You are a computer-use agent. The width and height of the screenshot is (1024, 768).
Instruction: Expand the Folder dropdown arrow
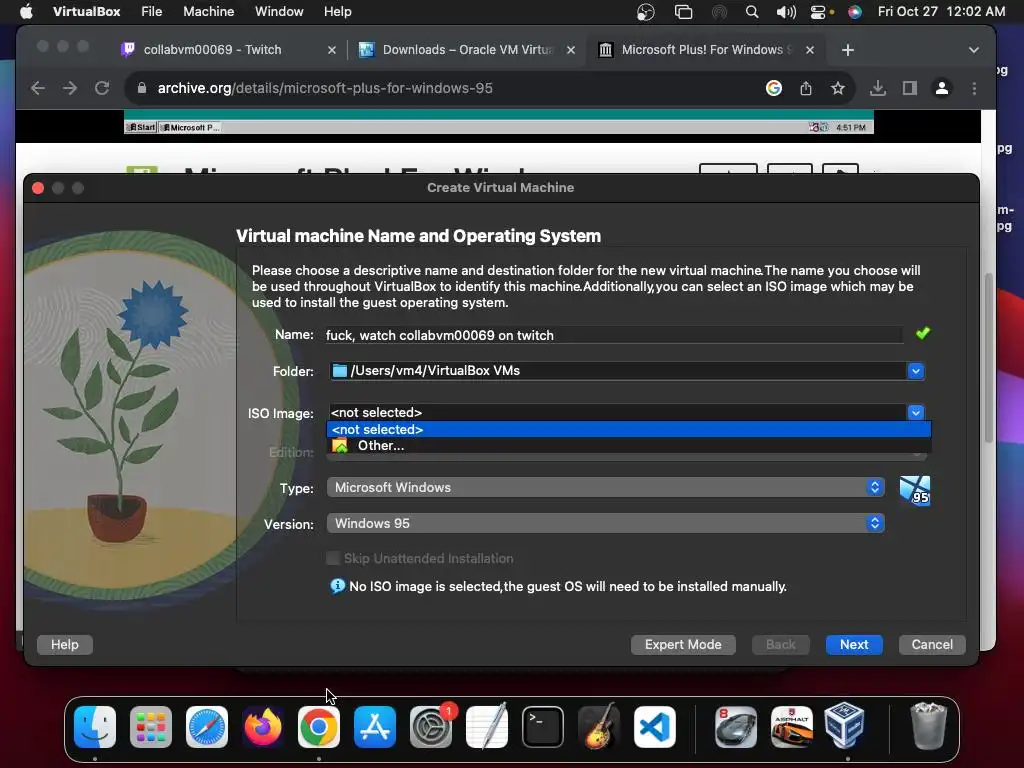tap(916, 371)
